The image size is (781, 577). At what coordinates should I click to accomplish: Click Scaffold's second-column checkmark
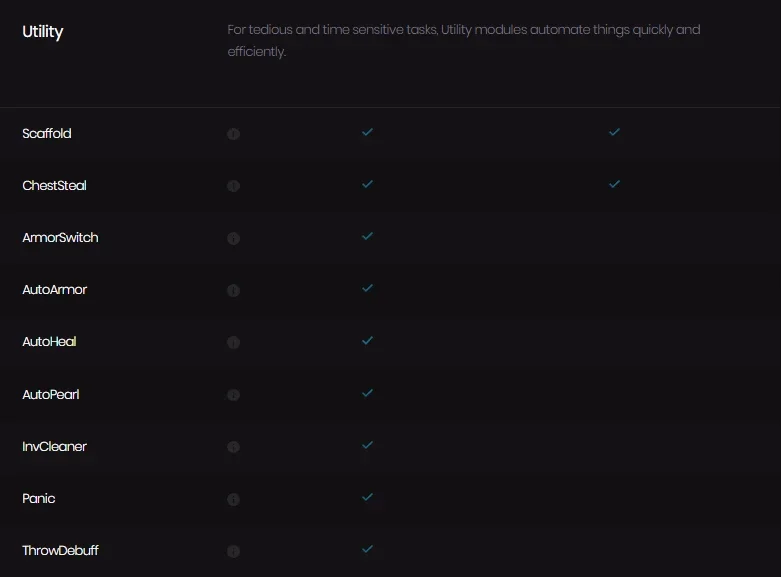point(614,132)
